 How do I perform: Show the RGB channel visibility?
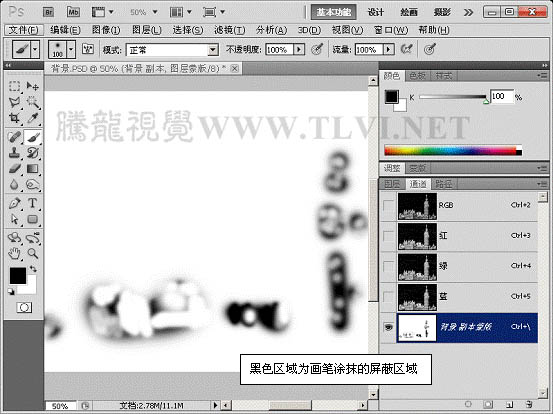coord(388,206)
